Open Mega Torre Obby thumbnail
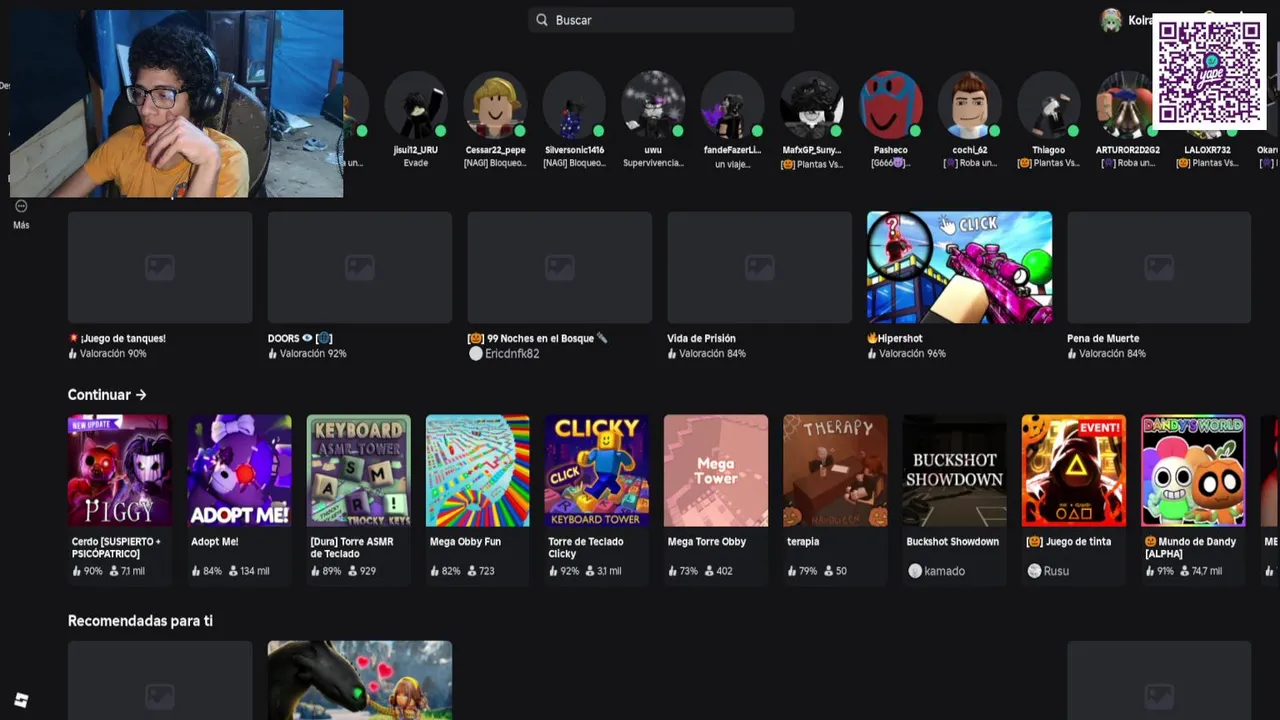The height and width of the screenshot is (720, 1280). click(x=716, y=470)
